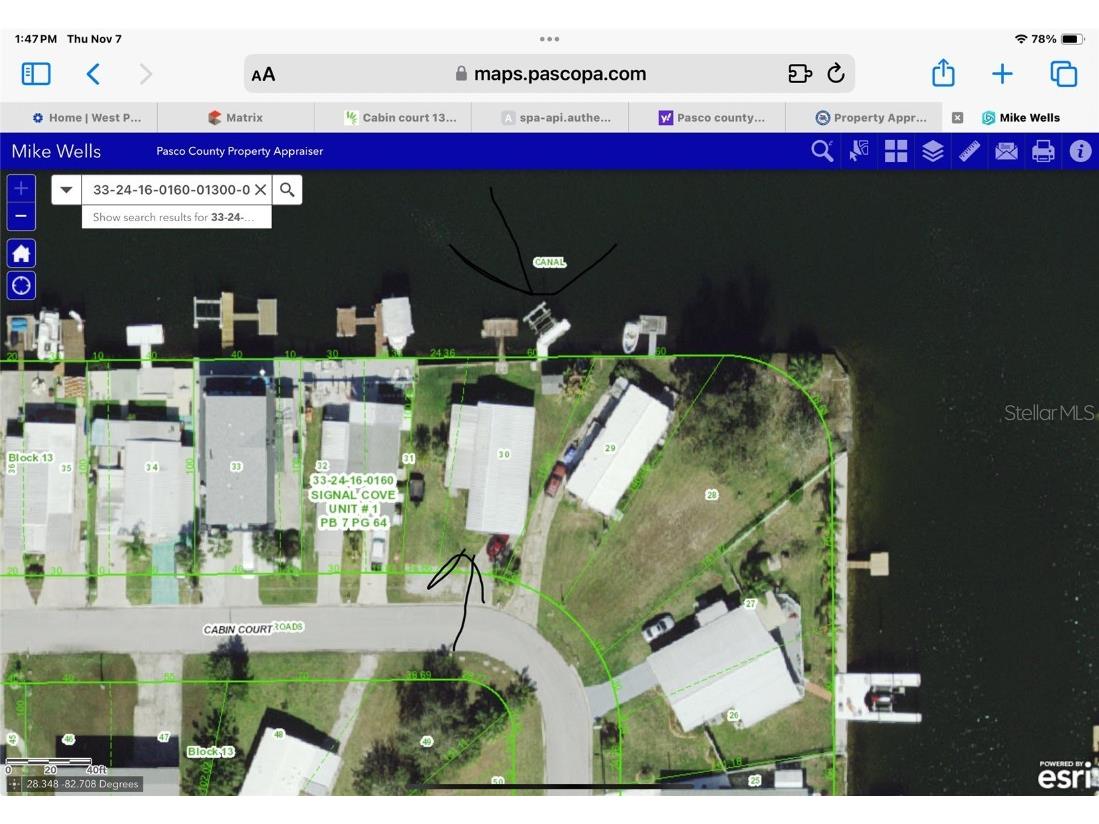Open the identify/select parcel tool
Image resolution: width=1099 pixels, height=824 pixels.
[x=858, y=151]
